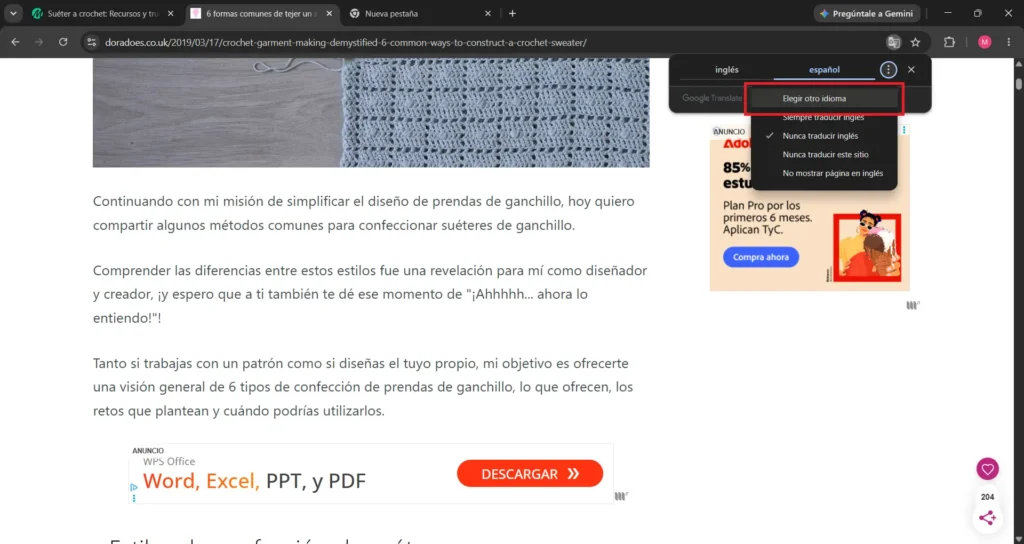Click the Google Translate icon in address bar
This screenshot has width=1024, height=544.
893,42
